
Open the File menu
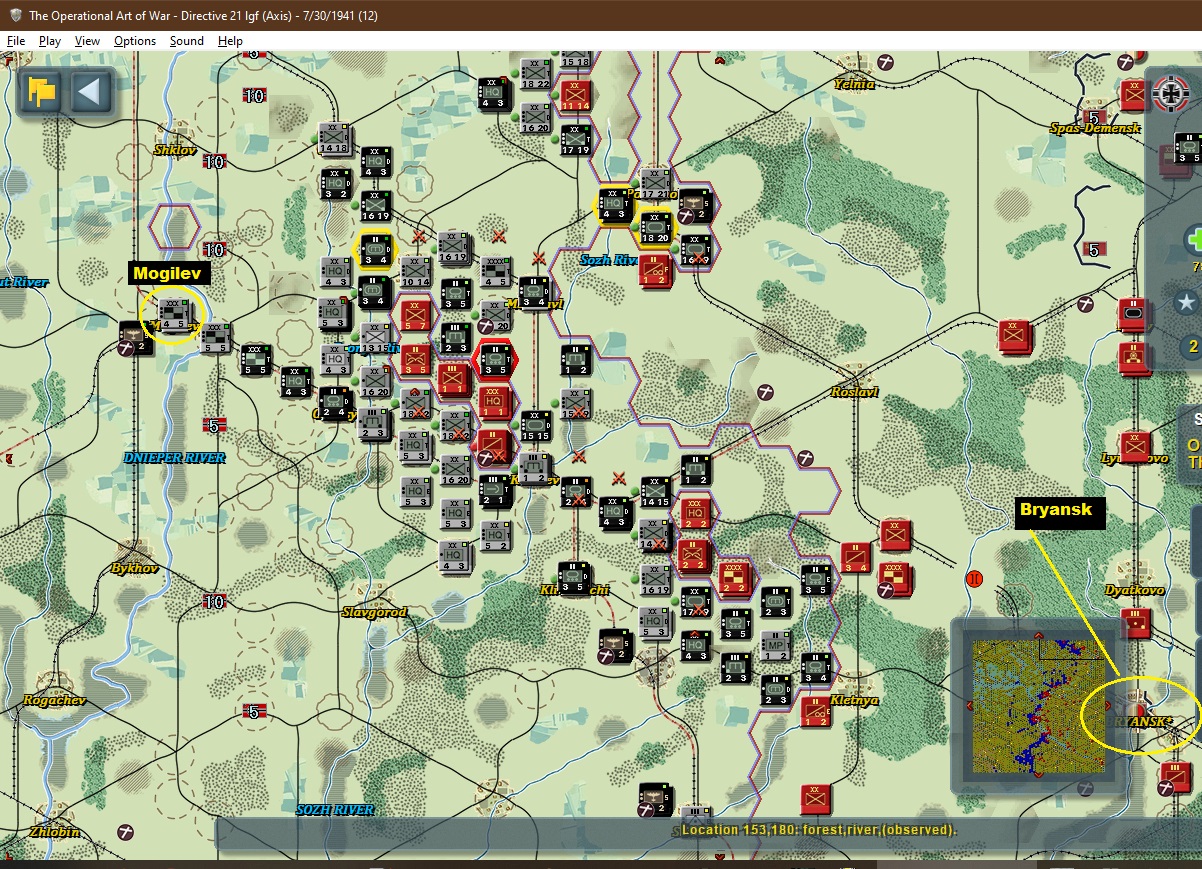15,41
